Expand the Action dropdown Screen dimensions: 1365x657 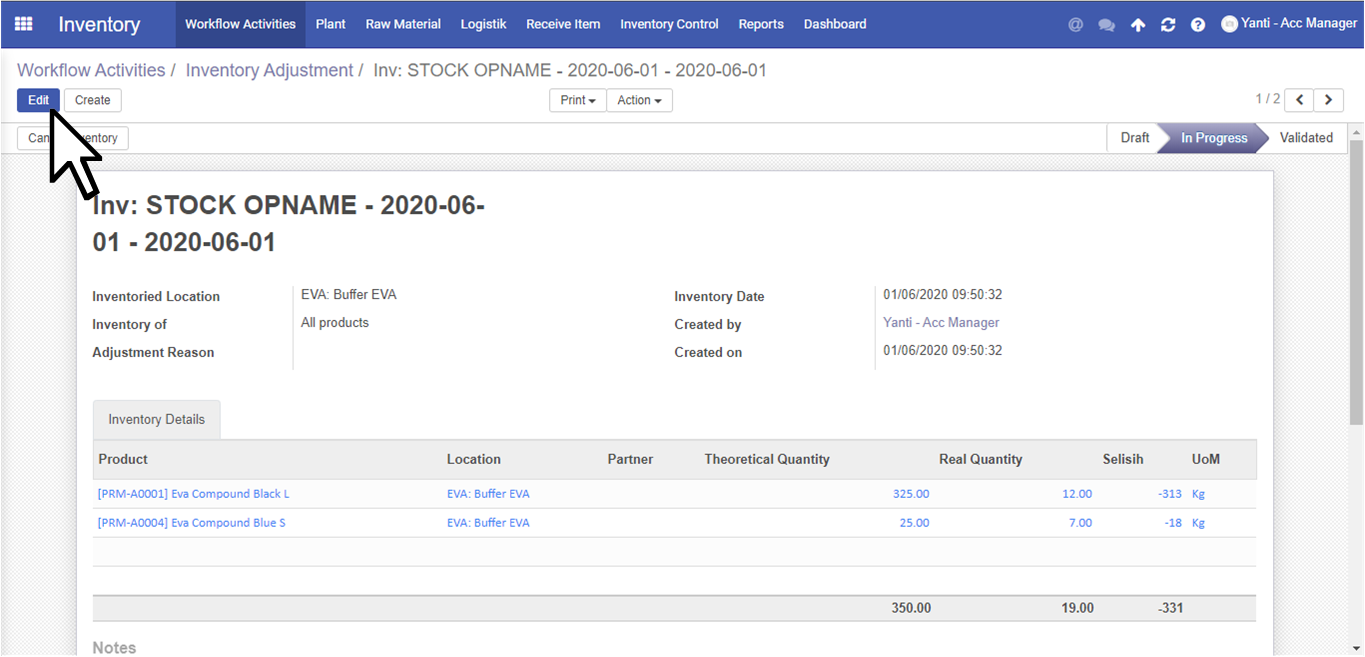click(639, 100)
